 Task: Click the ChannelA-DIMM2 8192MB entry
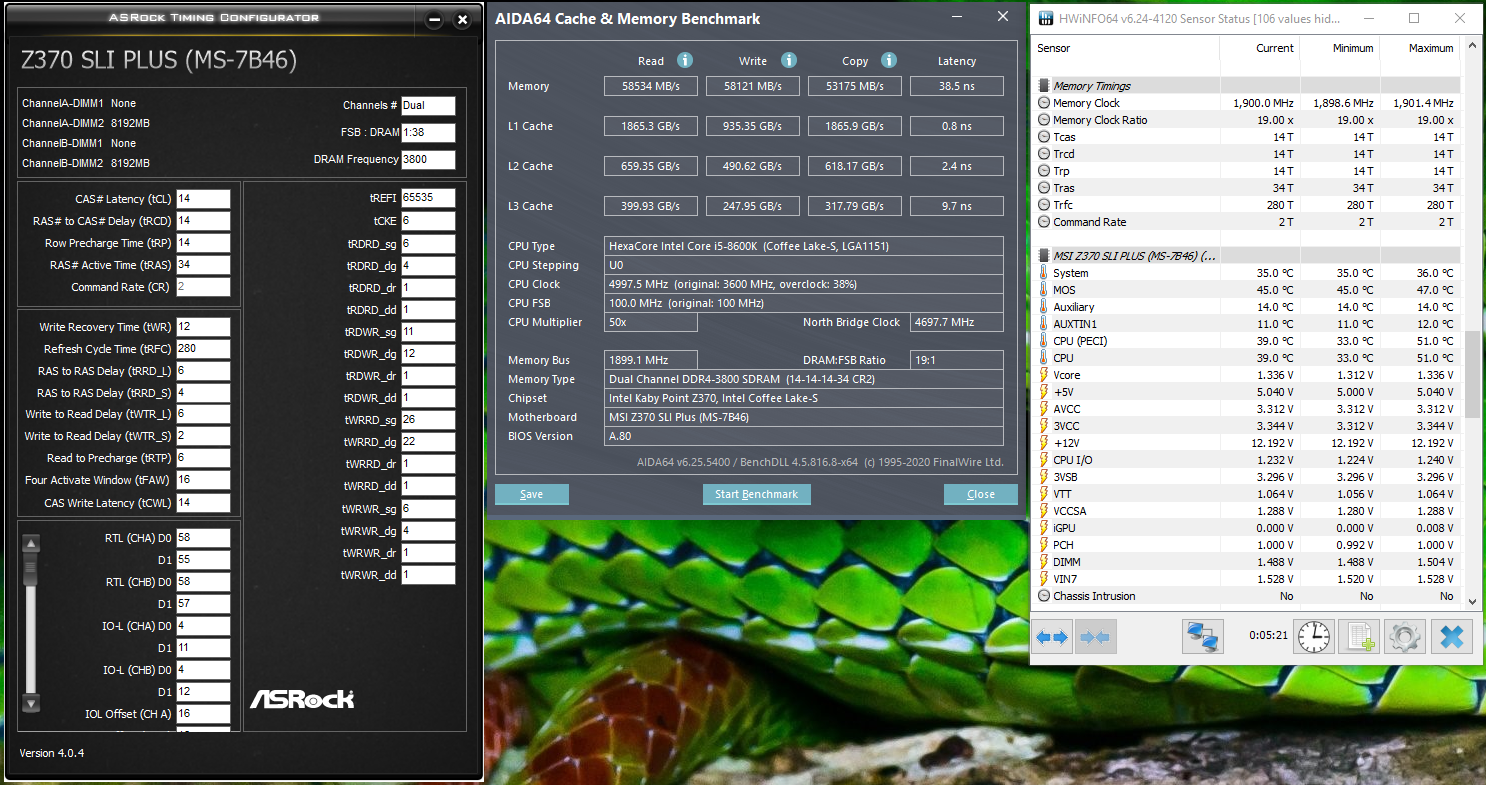(86, 123)
